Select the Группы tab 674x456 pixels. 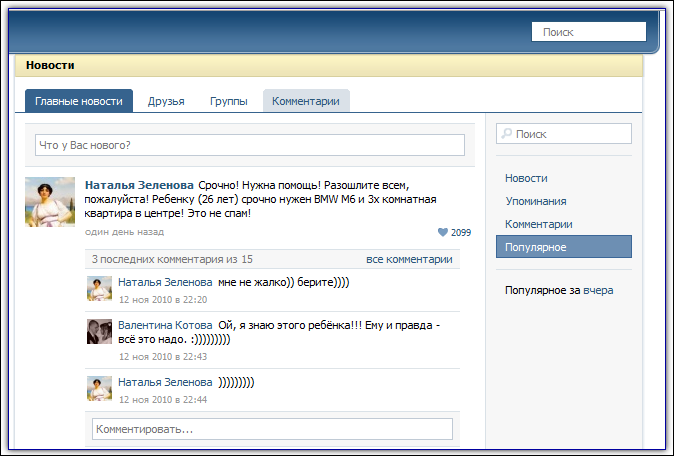coord(228,101)
